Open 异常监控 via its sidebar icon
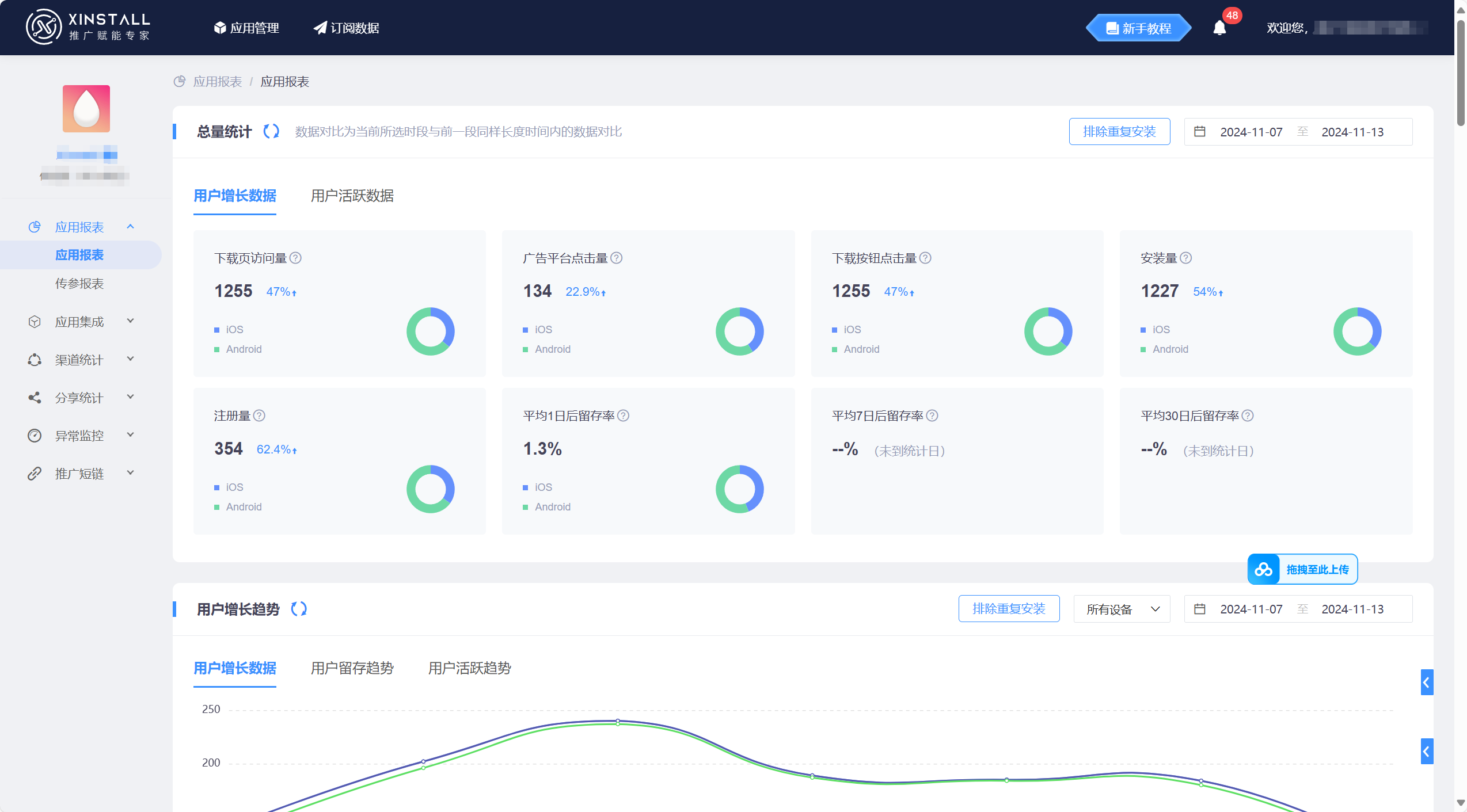The width and height of the screenshot is (1467, 812). click(34, 435)
